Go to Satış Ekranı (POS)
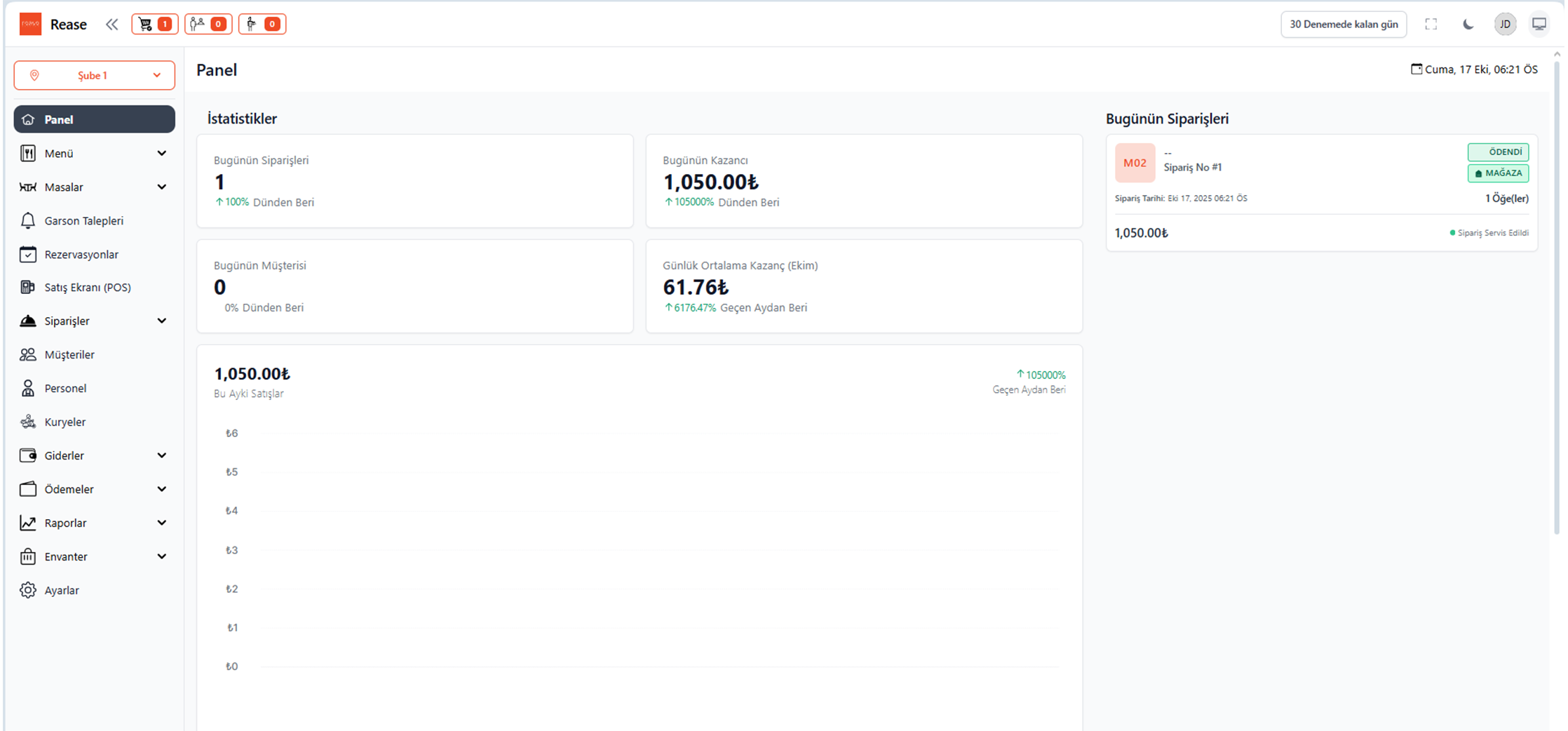Viewport: 1568px width, 731px height. tap(87, 288)
